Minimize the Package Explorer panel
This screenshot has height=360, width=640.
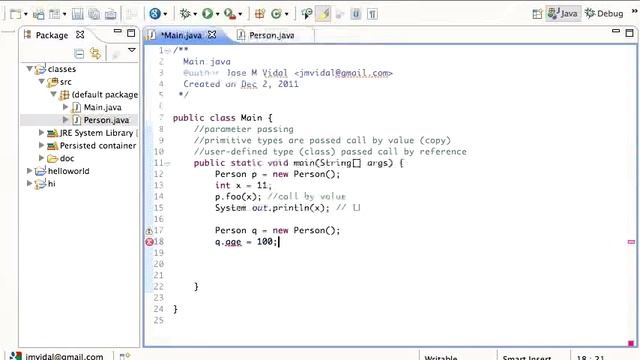[x=118, y=31]
